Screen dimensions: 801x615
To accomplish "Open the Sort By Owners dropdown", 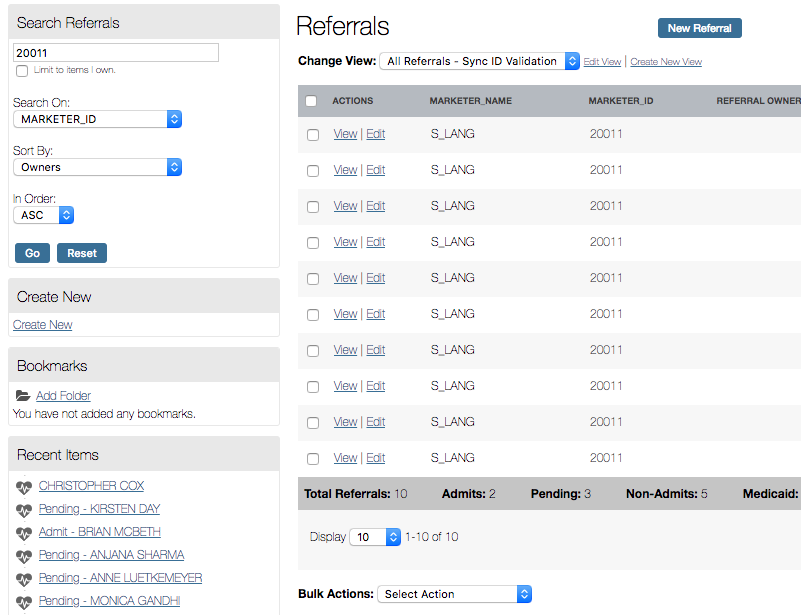I will click(x=98, y=167).
